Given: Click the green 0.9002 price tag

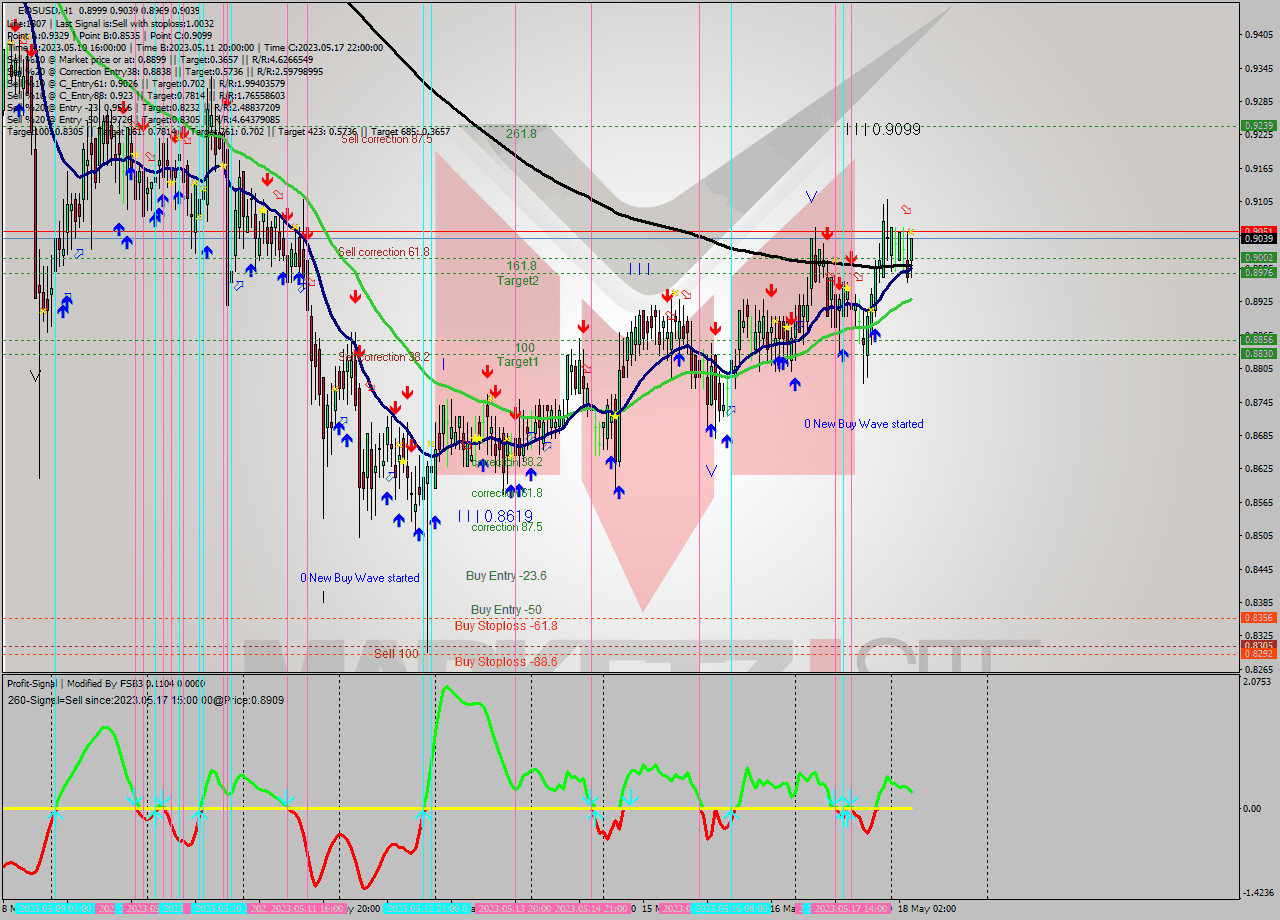Looking at the screenshot, I should pyautogui.click(x=1258, y=258).
